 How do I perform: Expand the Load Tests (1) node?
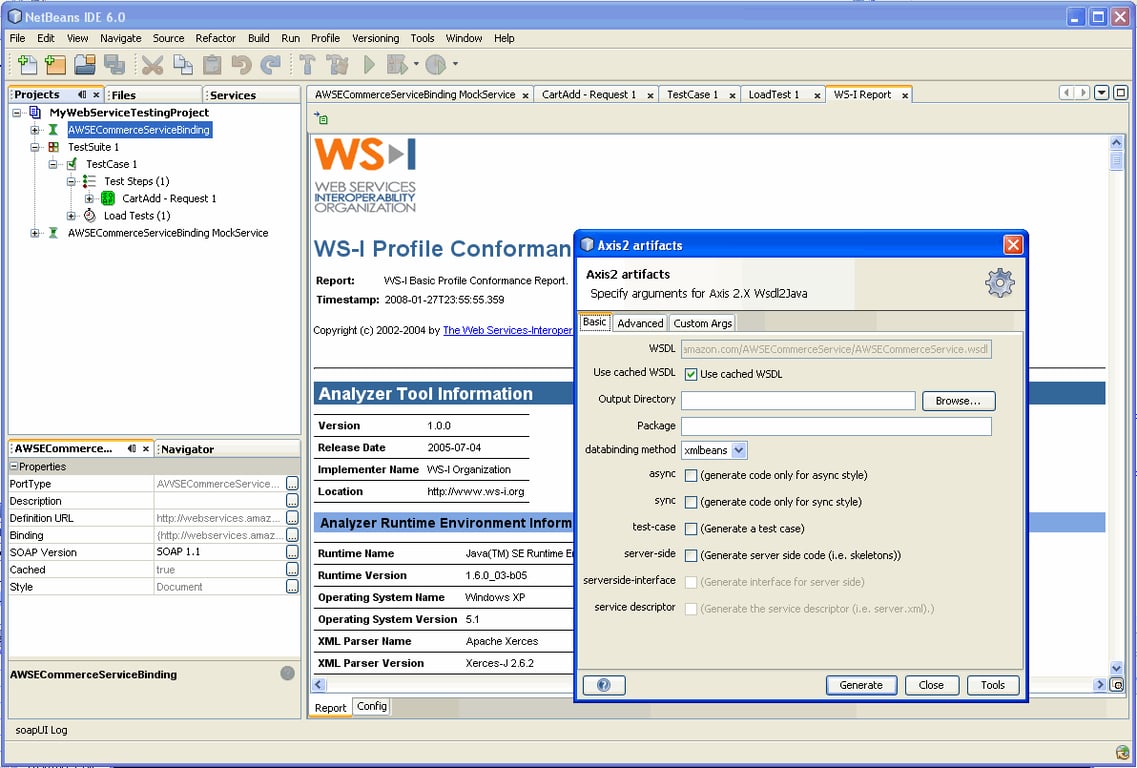click(x=71, y=216)
